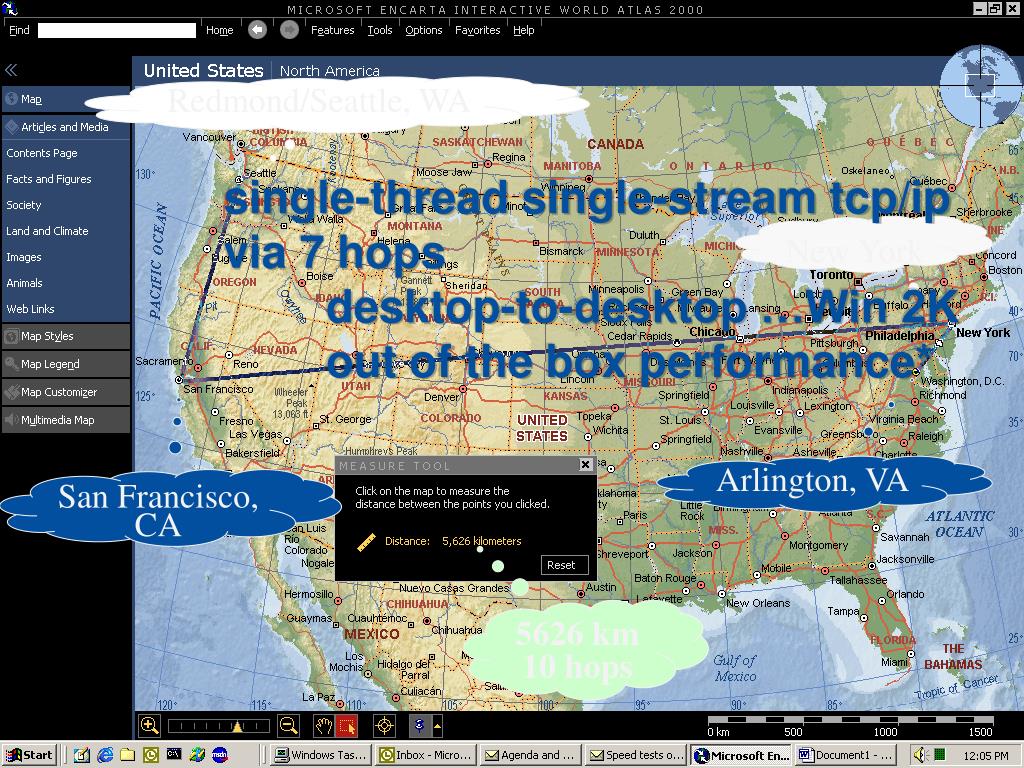Open the Society link

[24, 205]
